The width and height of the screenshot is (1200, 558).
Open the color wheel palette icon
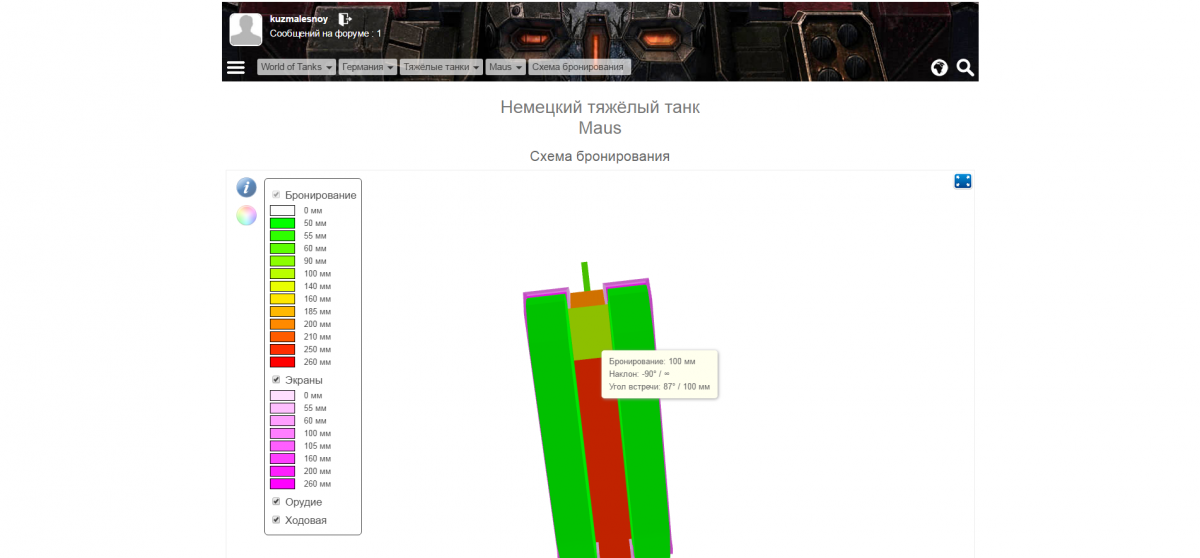tap(246, 215)
